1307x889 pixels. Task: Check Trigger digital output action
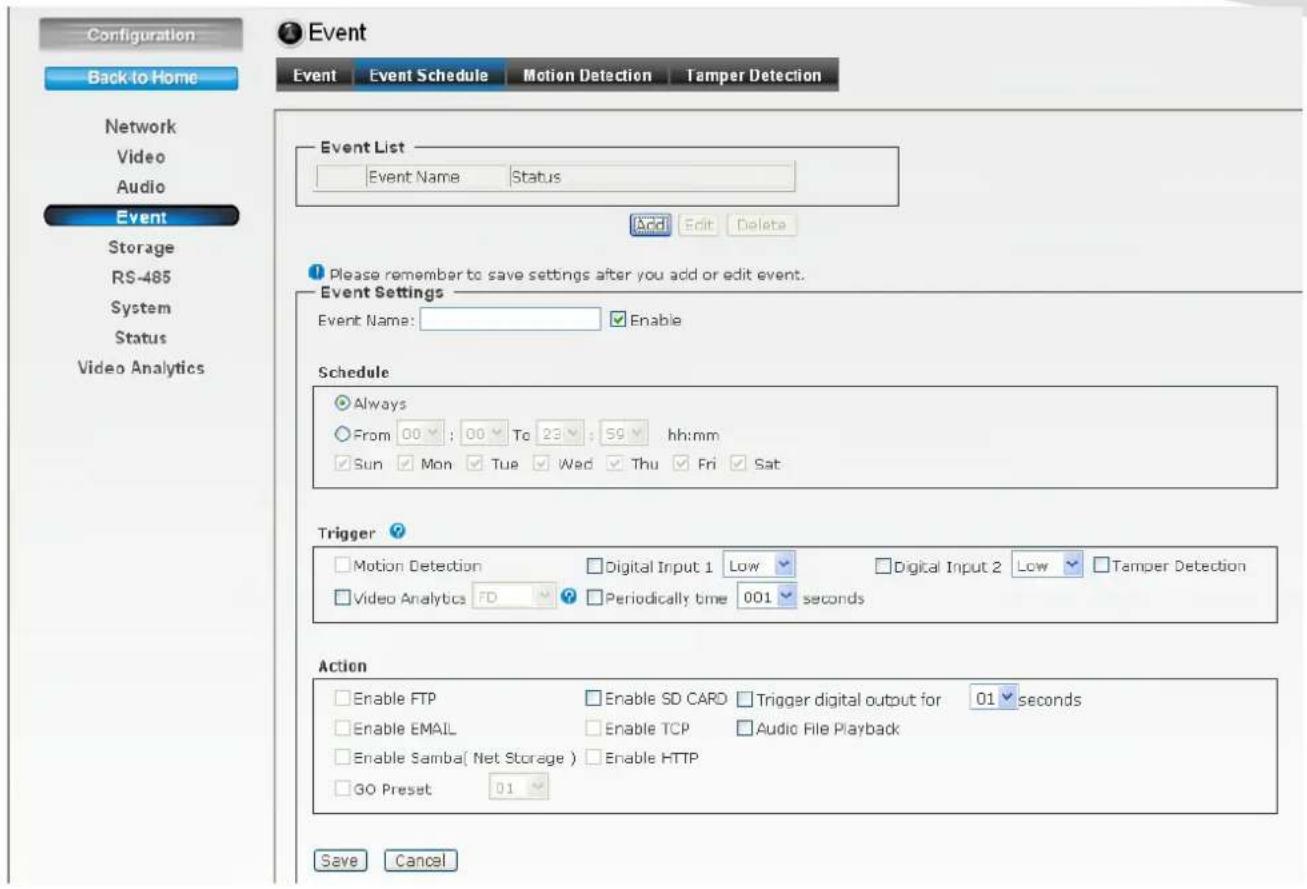[x=745, y=699]
